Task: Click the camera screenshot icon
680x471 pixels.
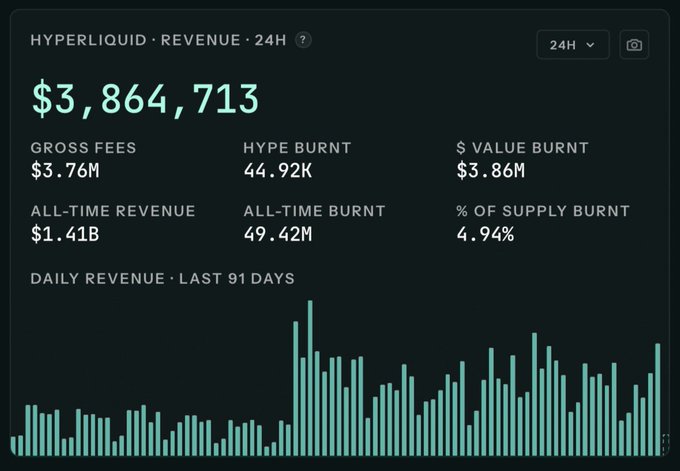Action: [x=634, y=45]
